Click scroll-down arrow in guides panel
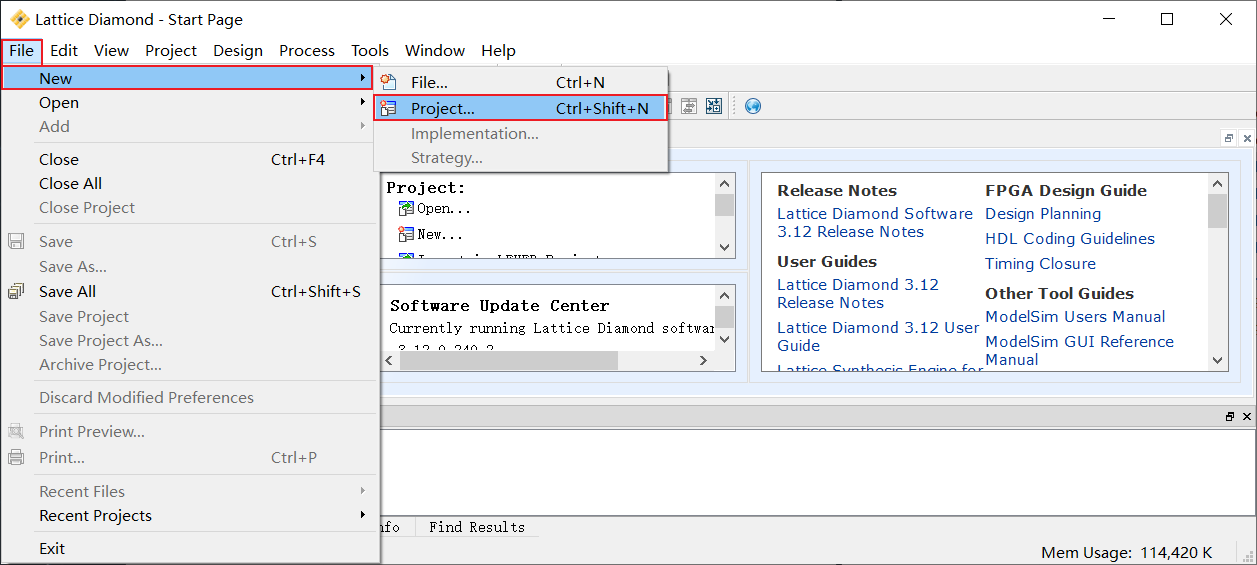The height and width of the screenshot is (565, 1257). pos(1217,361)
